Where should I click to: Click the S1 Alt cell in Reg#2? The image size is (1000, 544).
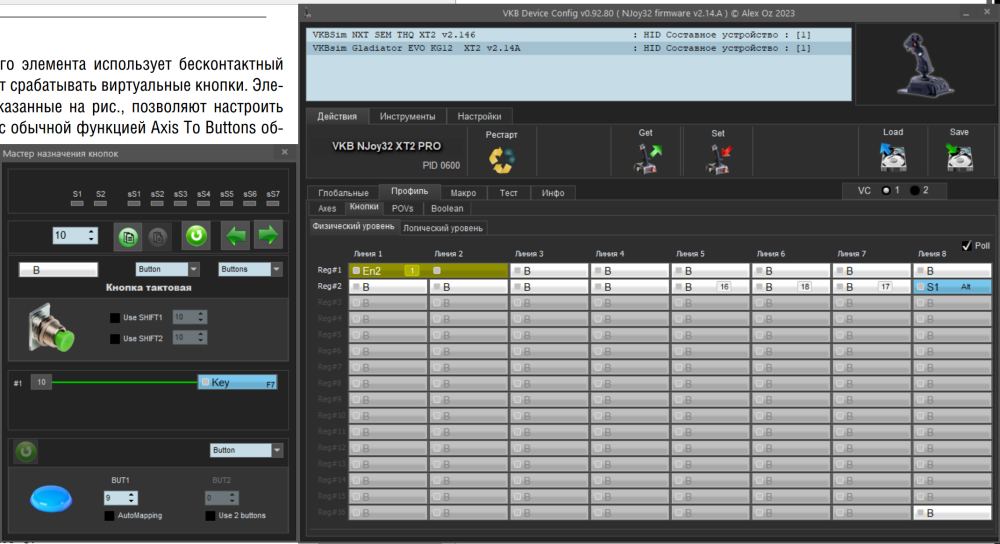tap(952, 287)
